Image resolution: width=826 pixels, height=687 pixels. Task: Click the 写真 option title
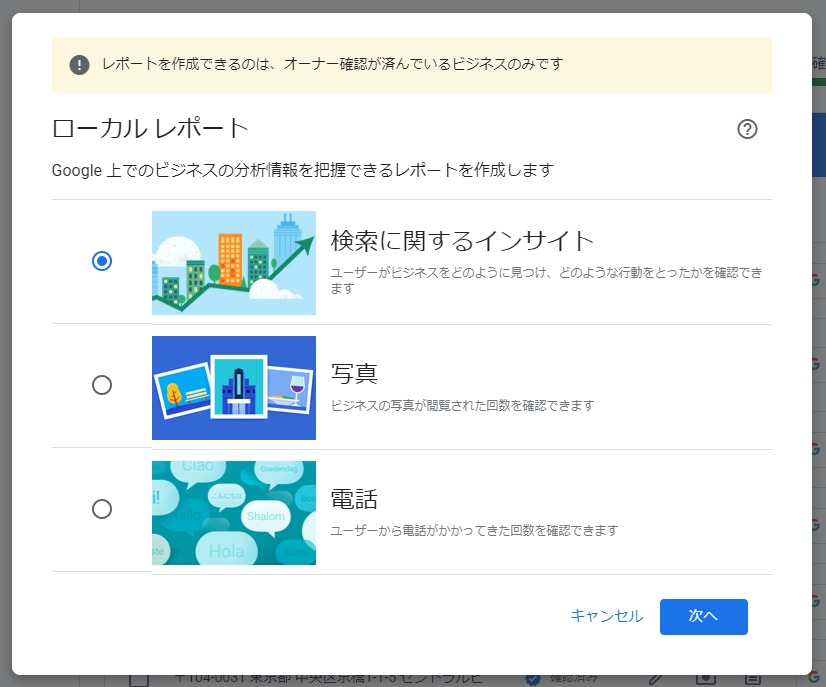point(354,374)
